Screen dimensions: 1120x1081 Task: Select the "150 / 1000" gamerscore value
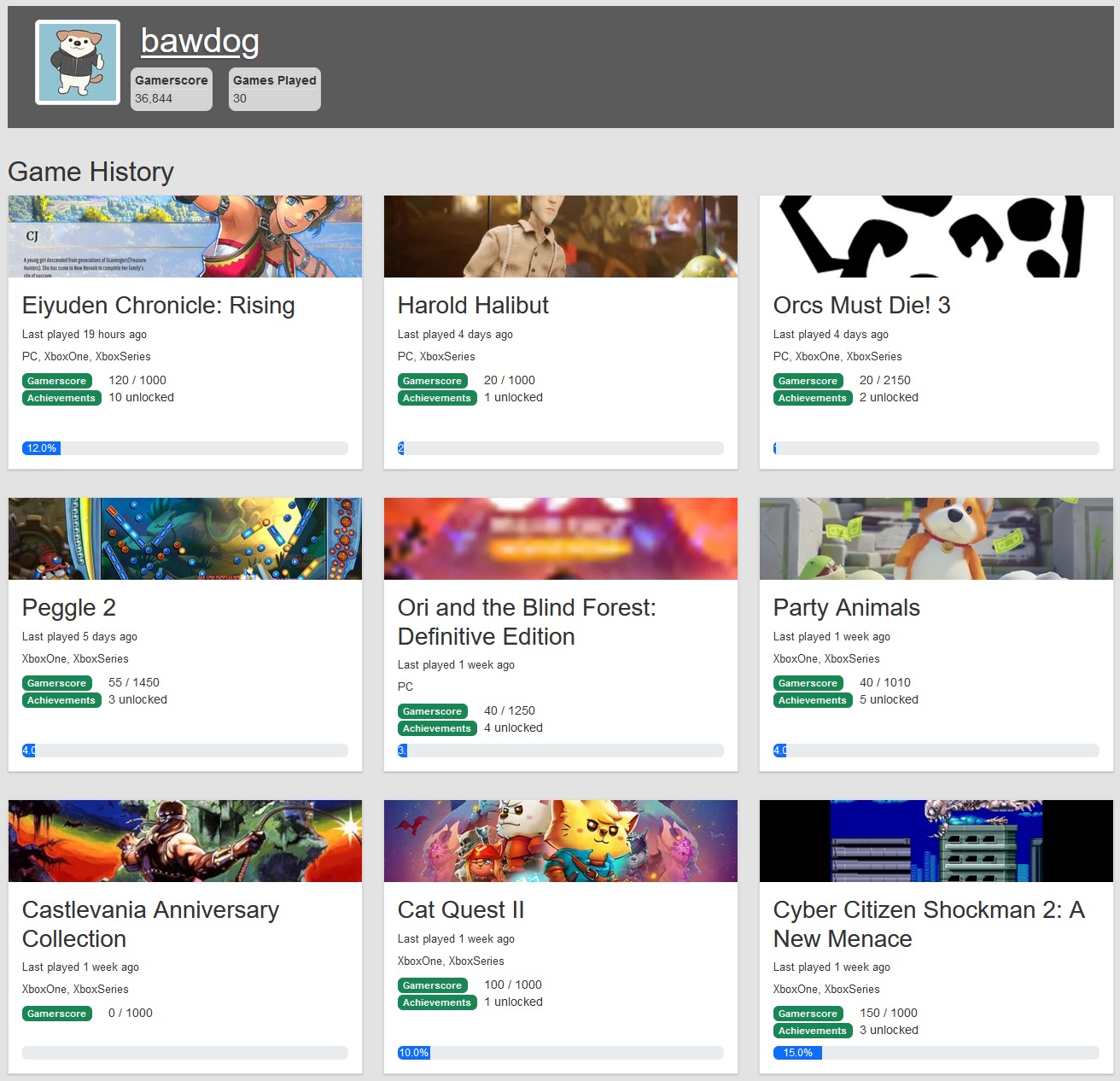point(889,1013)
